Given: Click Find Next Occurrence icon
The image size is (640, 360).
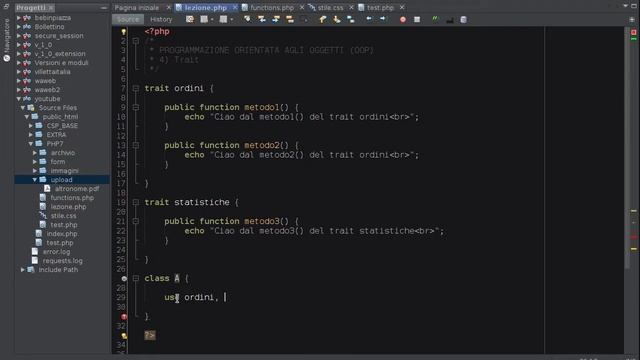Looking at the screenshot, I should tap(276, 19).
